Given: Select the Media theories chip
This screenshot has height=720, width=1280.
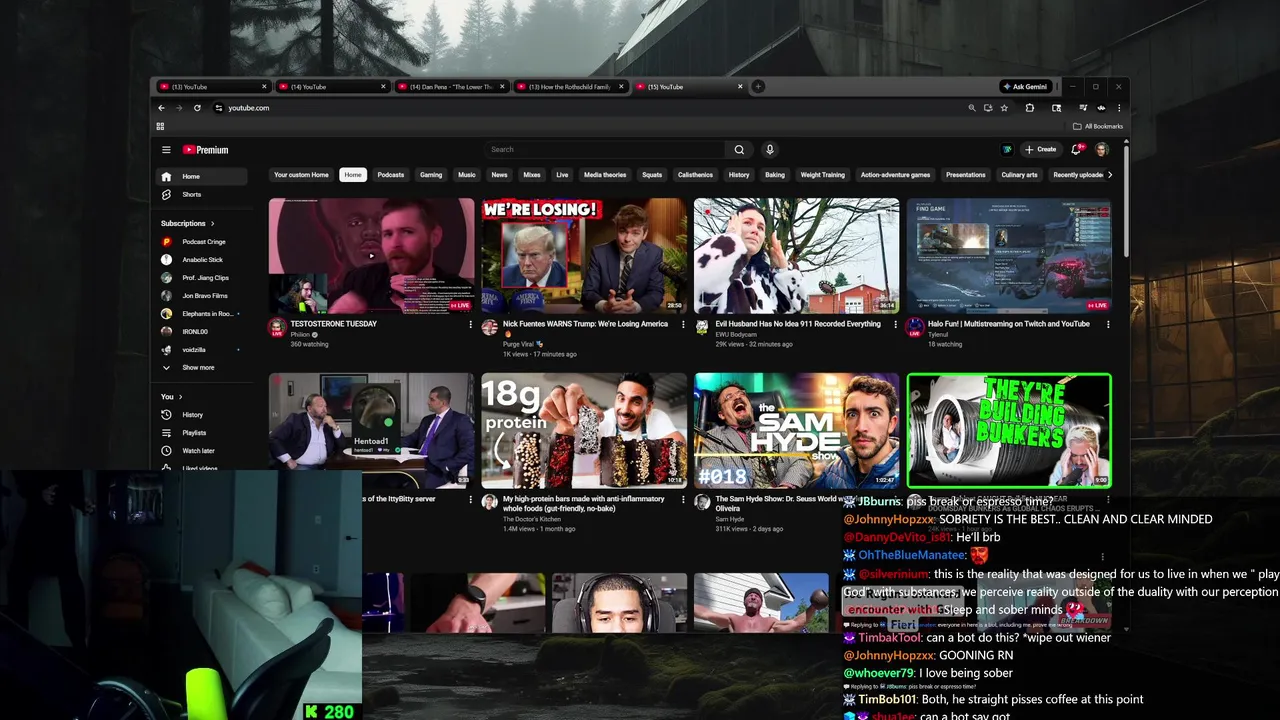Looking at the screenshot, I should click(605, 175).
